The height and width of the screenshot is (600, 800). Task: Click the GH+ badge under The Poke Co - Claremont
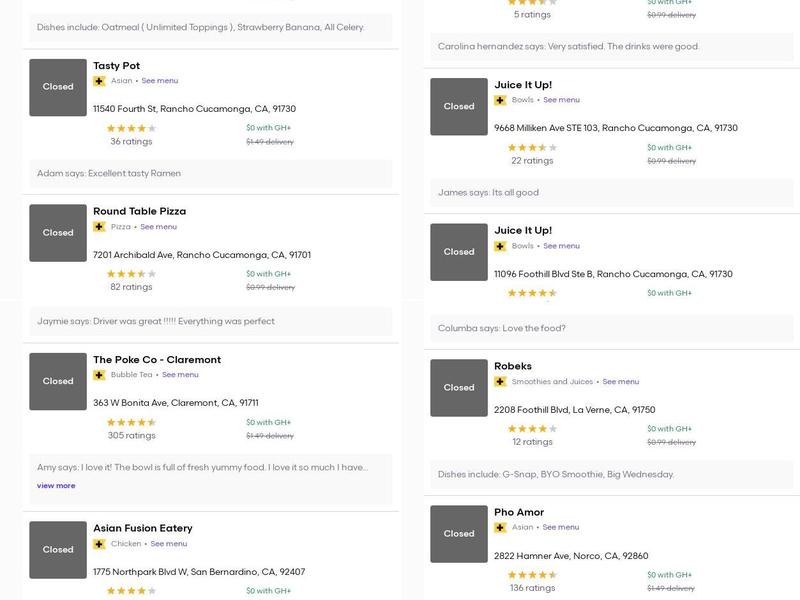click(99, 375)
